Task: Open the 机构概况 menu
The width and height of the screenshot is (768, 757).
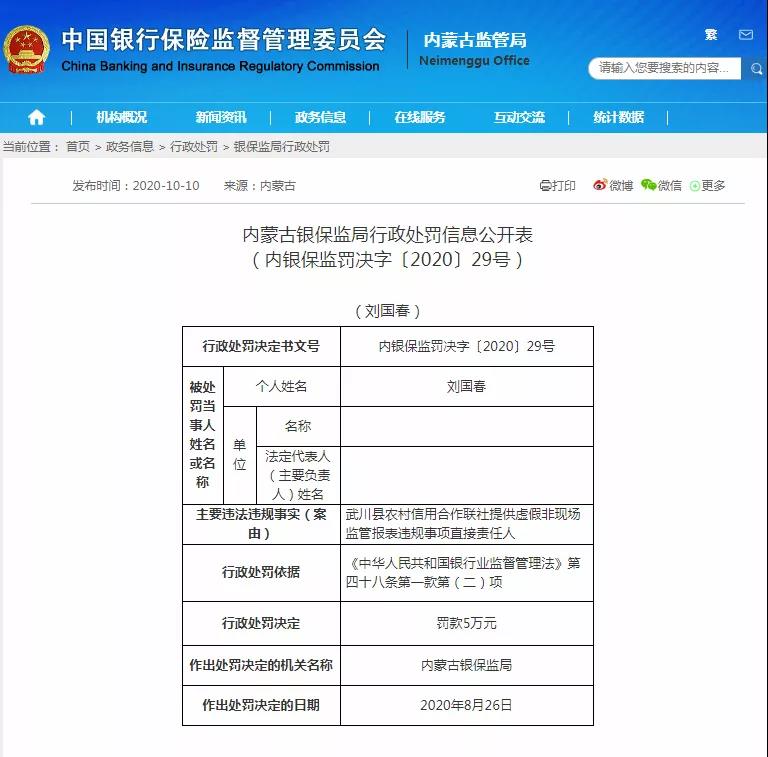Action: pyautogui.click(x=122, y=117)
